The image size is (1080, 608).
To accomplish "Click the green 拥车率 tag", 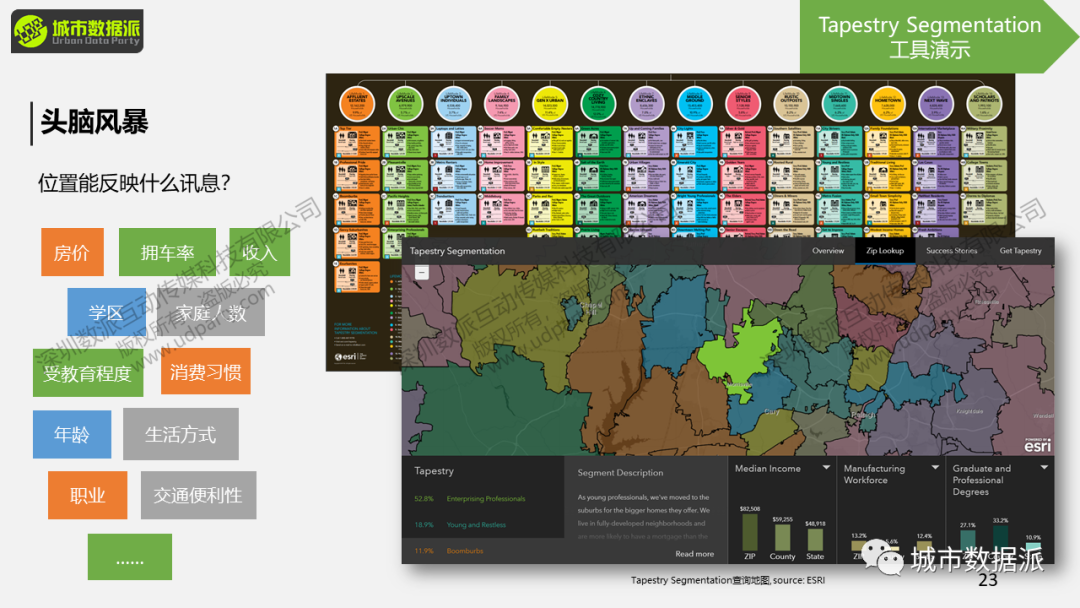I will point(167,252).
